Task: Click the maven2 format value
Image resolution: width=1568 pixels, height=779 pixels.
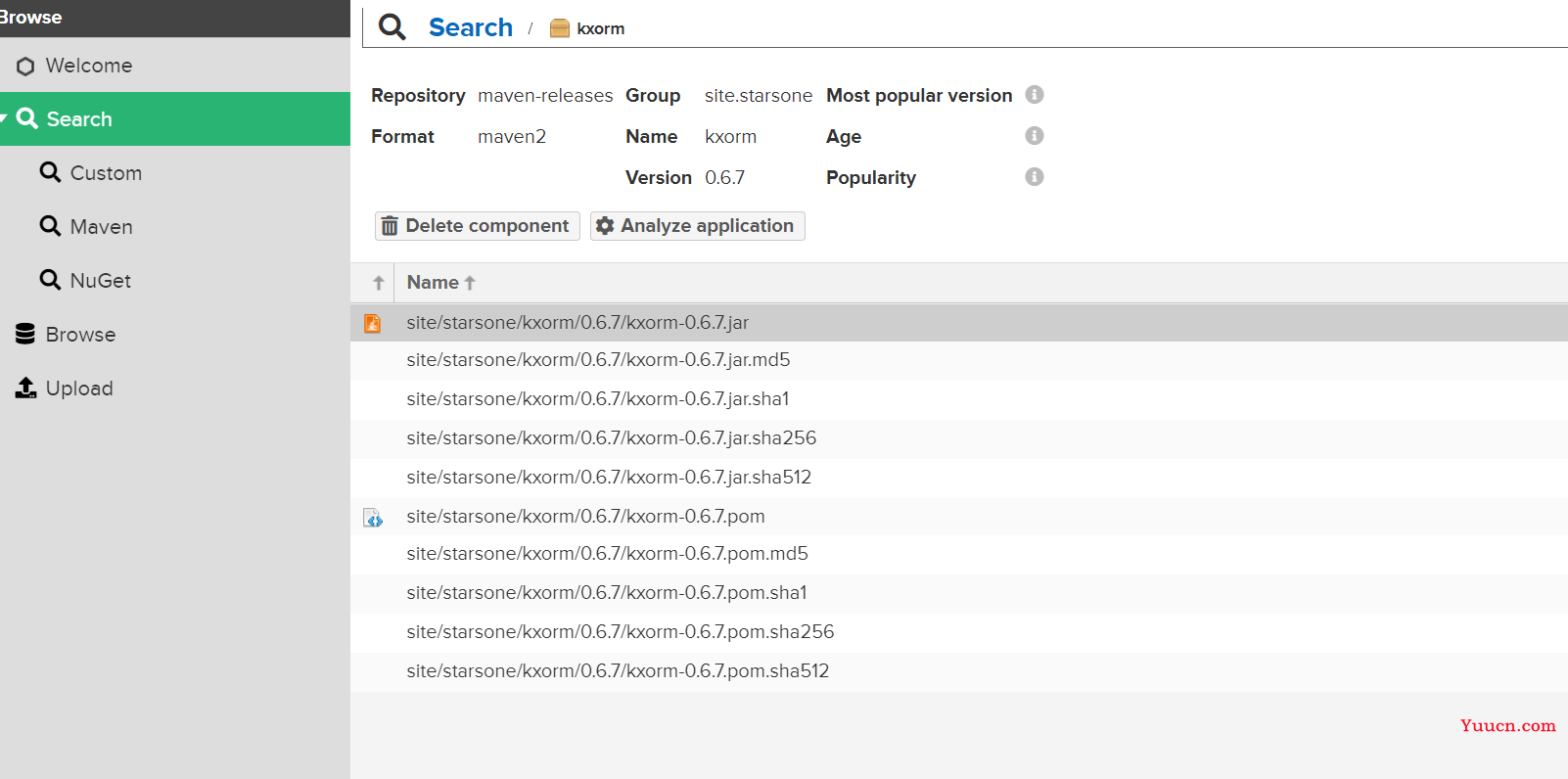Action: [512, 137]
